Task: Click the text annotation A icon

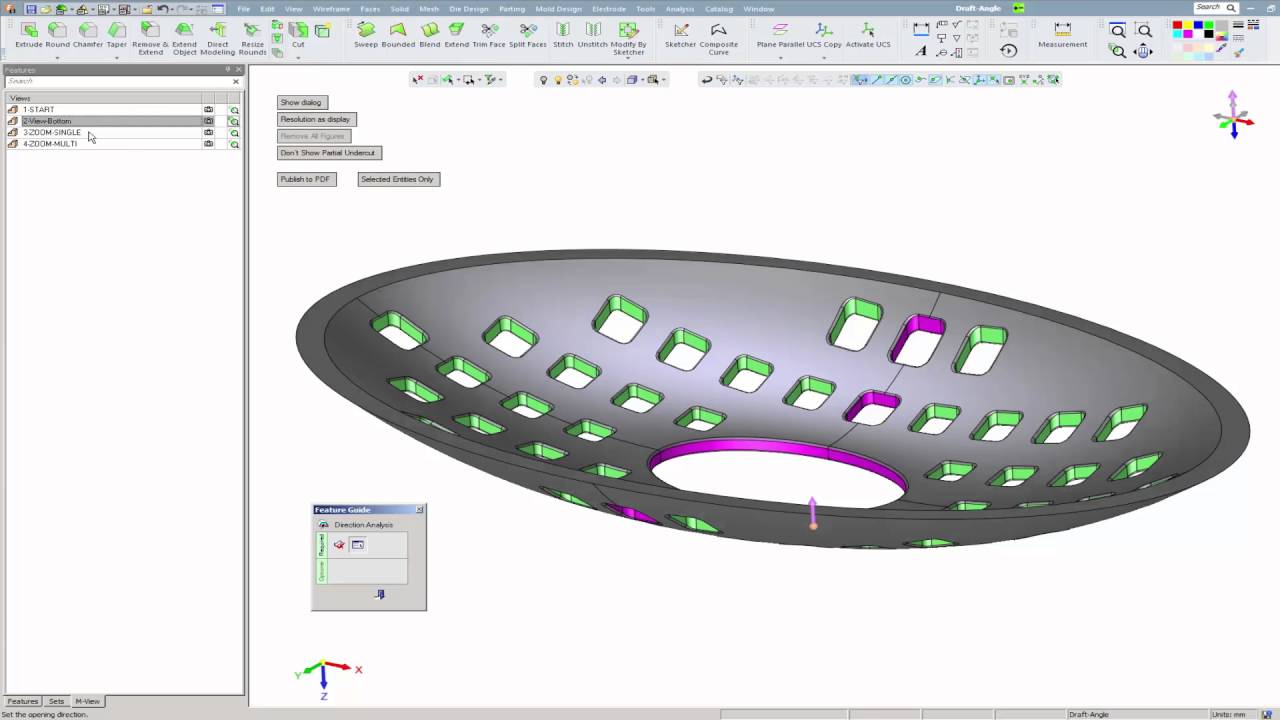Action: click(921, 50)
